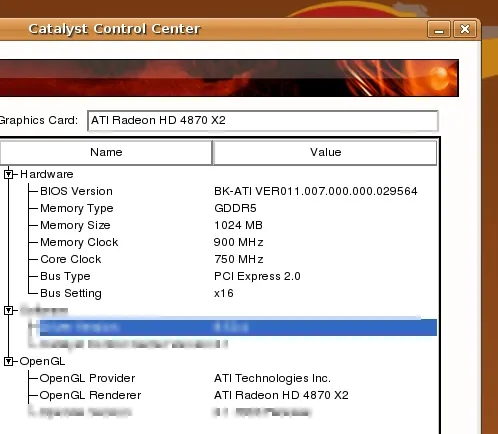This screenshot has height=434, width=498.
Task: Click the 1024 MB value
Action: coord(238,225)
